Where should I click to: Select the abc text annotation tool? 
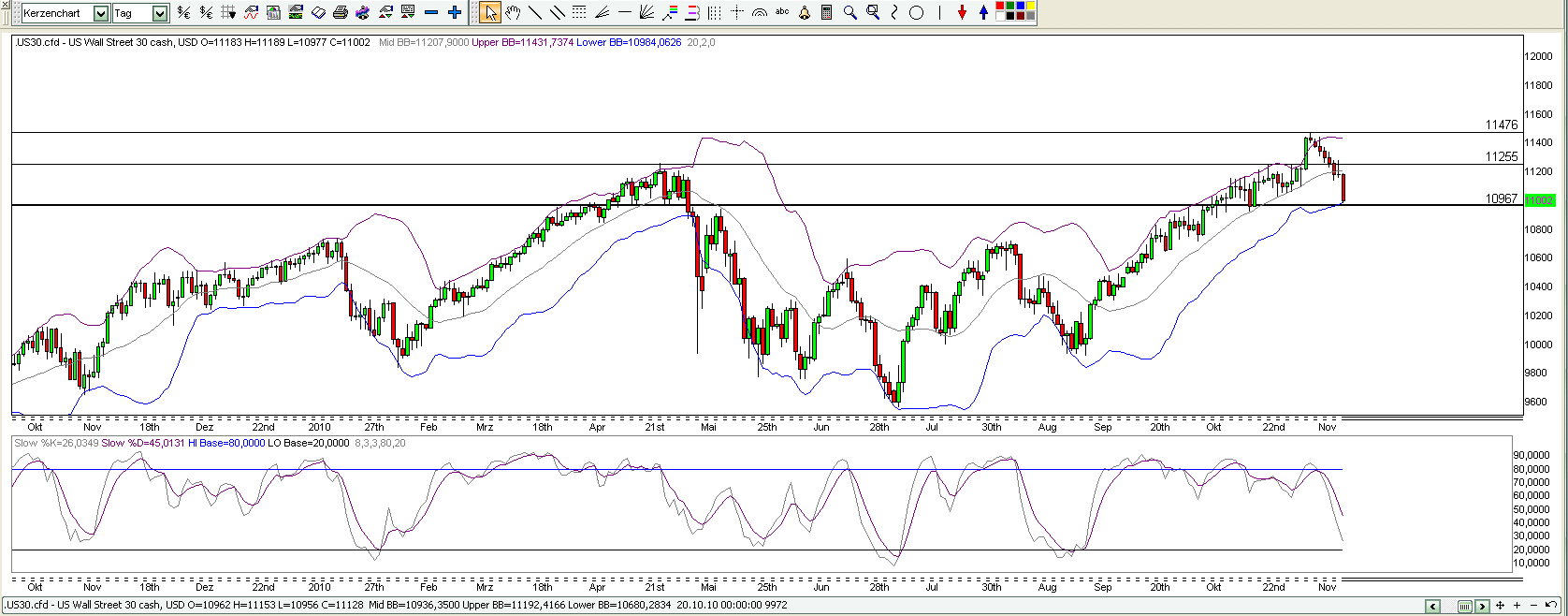782,11
